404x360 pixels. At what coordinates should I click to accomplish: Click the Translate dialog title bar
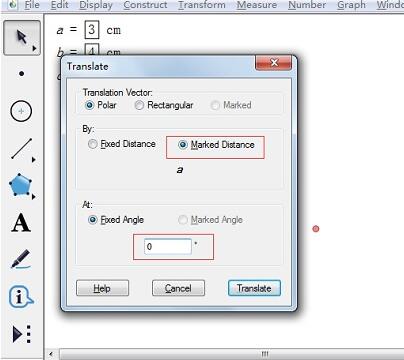point(158,66)
